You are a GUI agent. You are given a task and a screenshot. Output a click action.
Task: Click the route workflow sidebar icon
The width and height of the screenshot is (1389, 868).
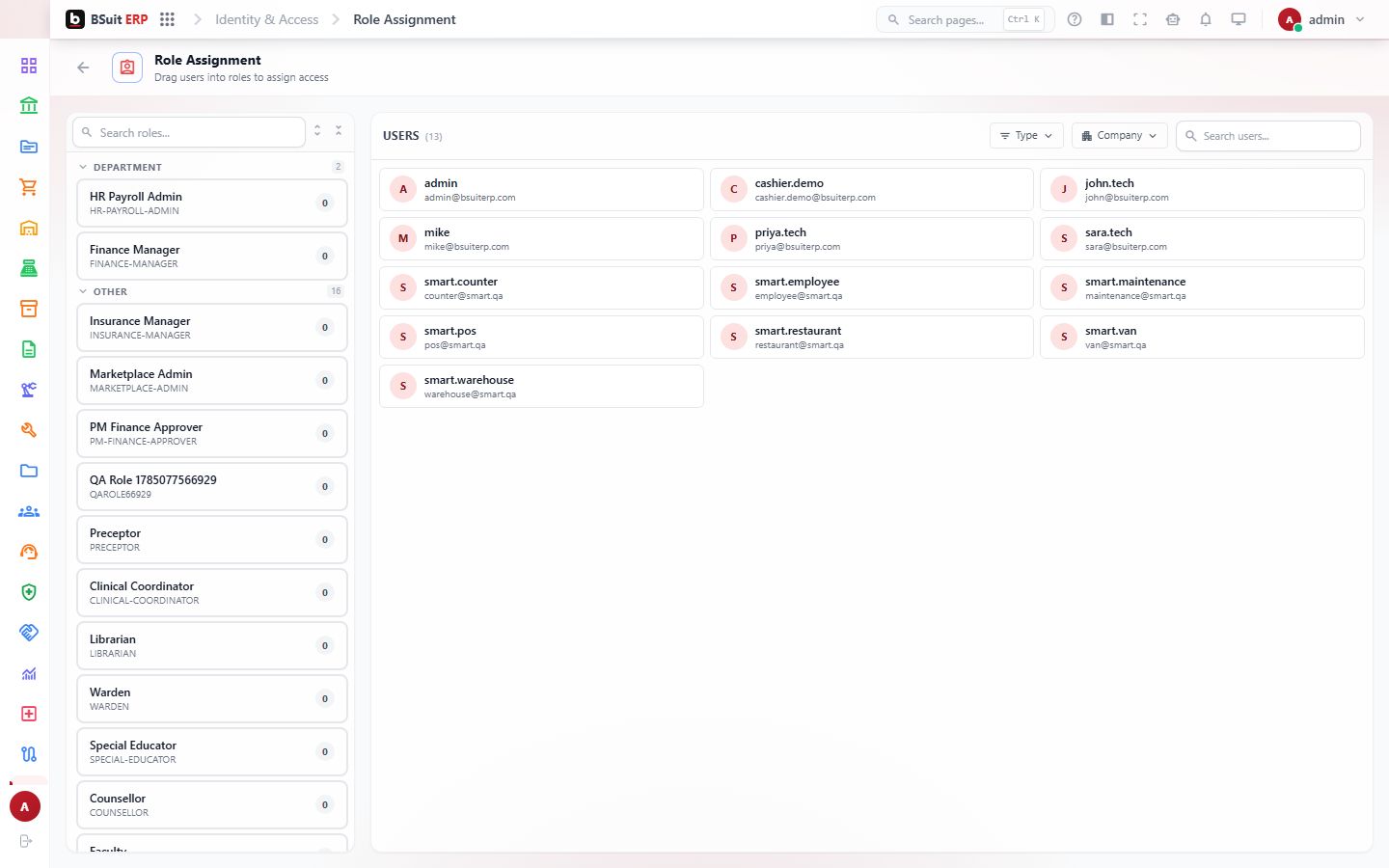tap(29, 754)
